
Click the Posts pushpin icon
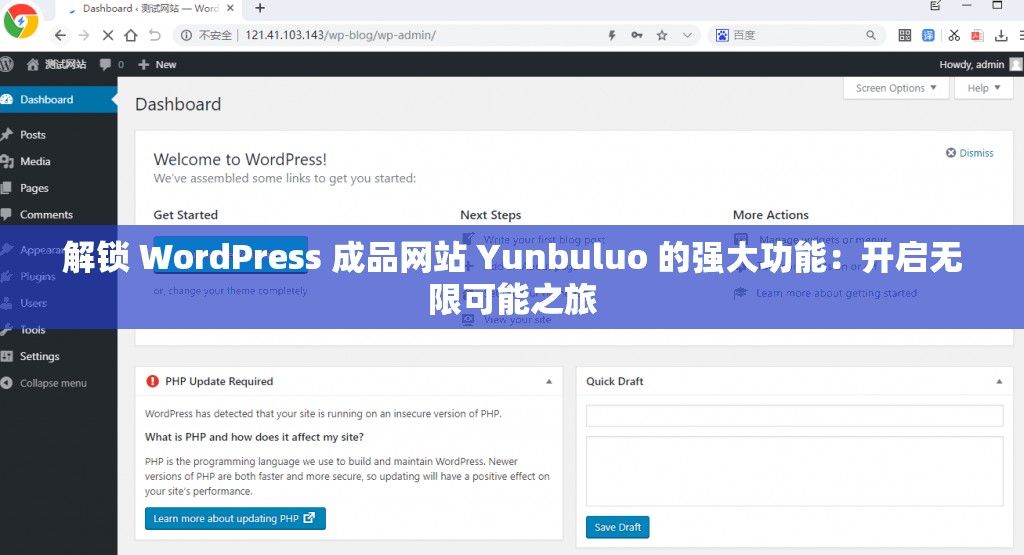pos(7,135)
